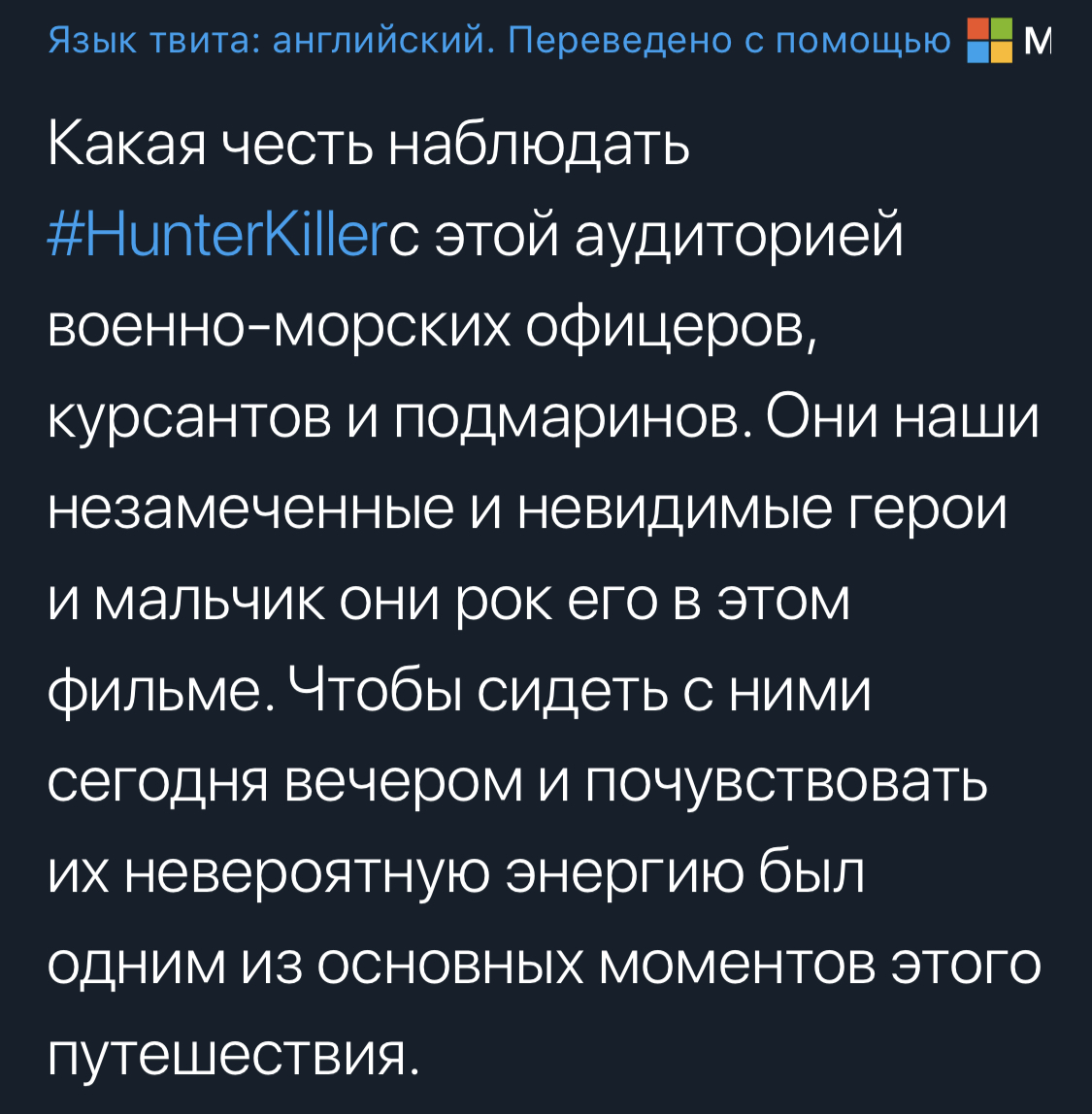This screenshot has width=1092, height=1114.
Task: Click the word "подмаринов" in the tweet
Action: coord(570,418)
